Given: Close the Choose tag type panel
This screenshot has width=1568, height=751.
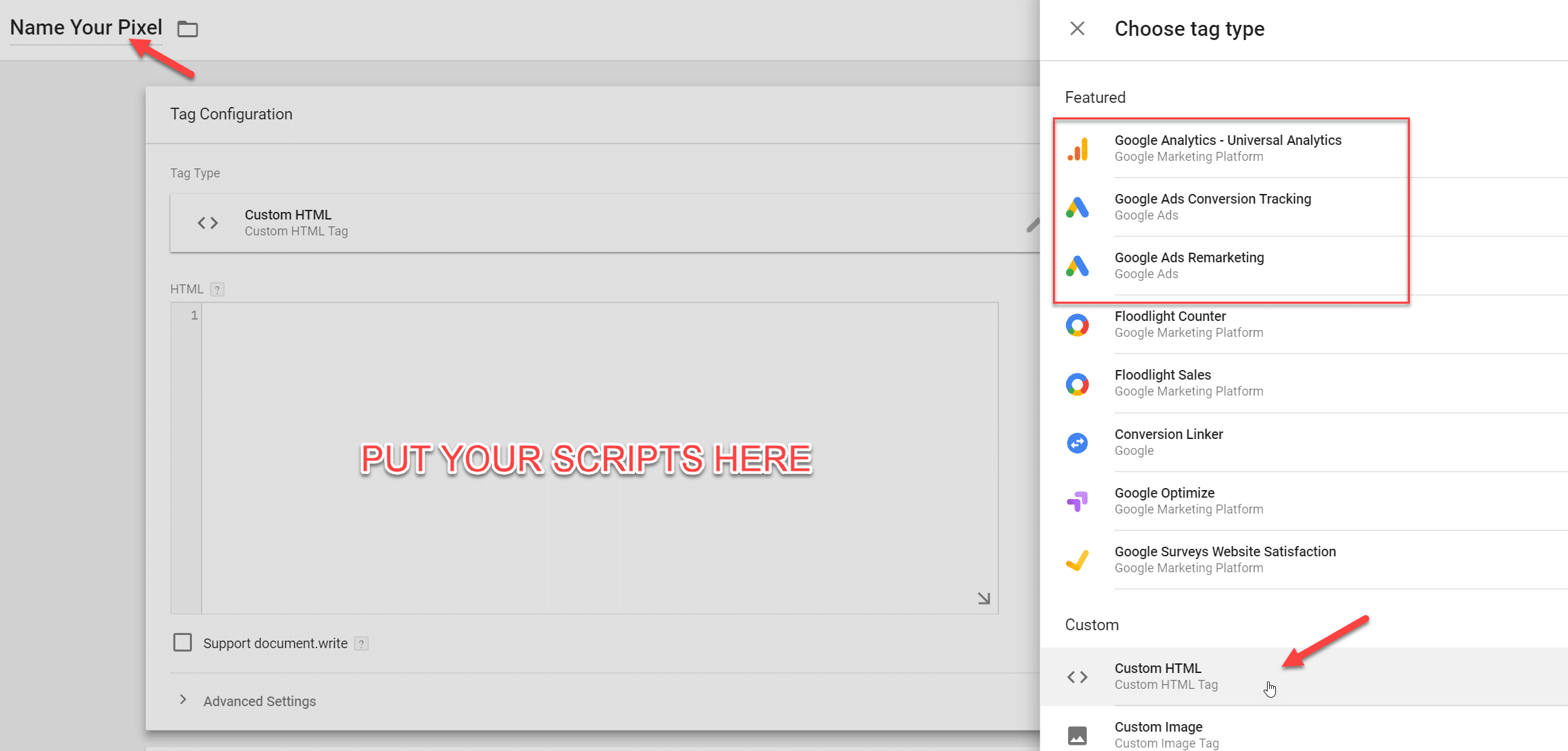Looking at the screenshot, I should [1077, 28].
